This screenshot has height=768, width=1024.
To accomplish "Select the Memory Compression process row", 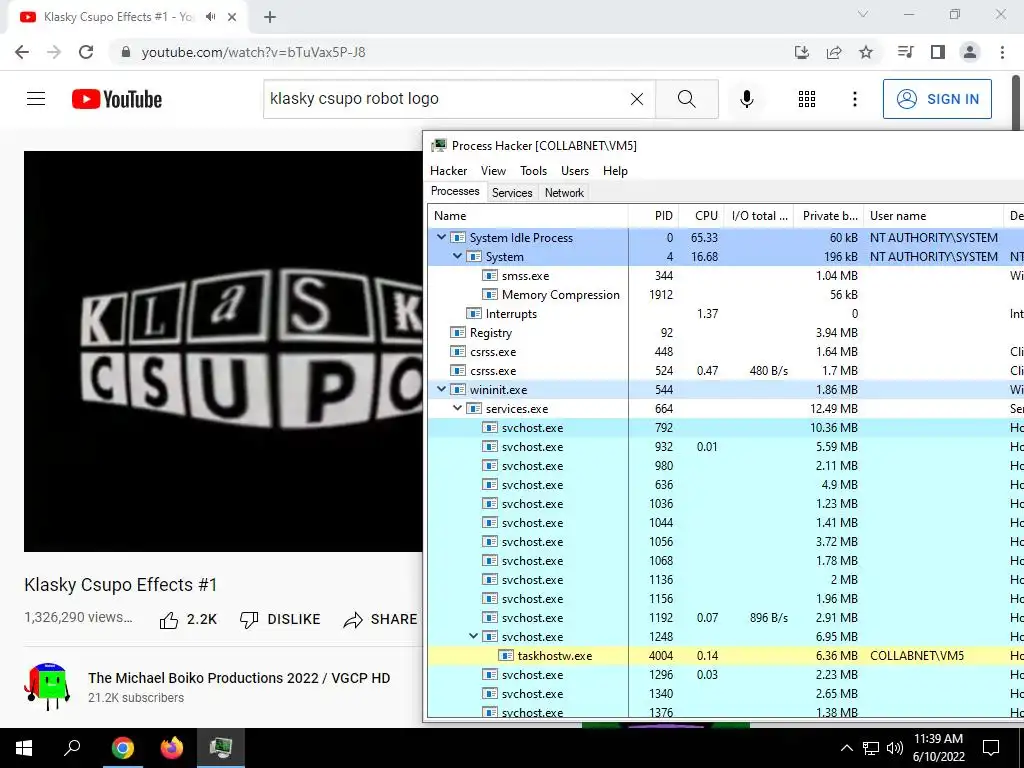I will pyautogui.click(x=725, y=294).
